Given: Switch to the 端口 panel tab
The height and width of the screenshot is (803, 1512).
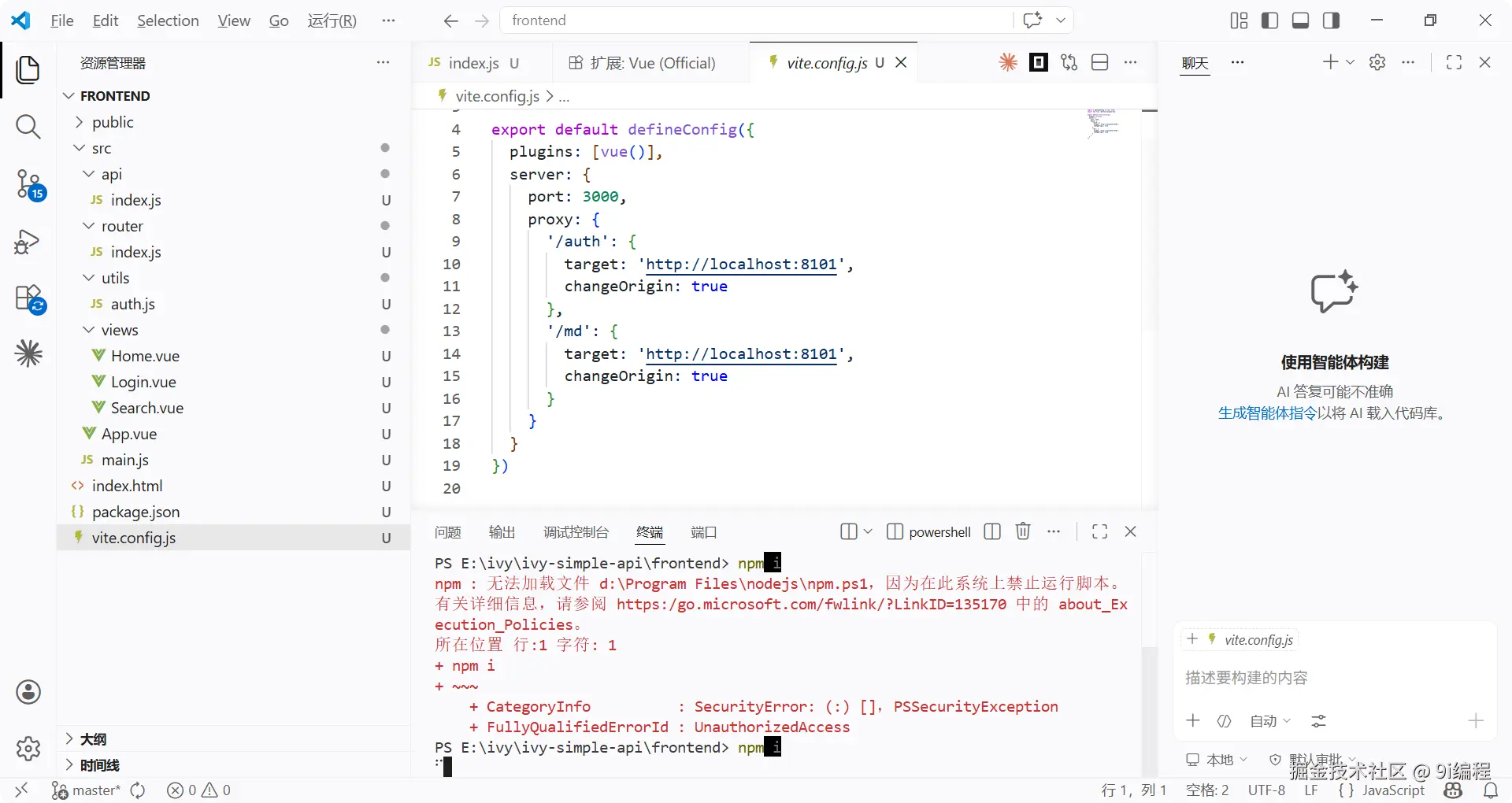Looking at the screenshot, I should [x=704, y=532].
